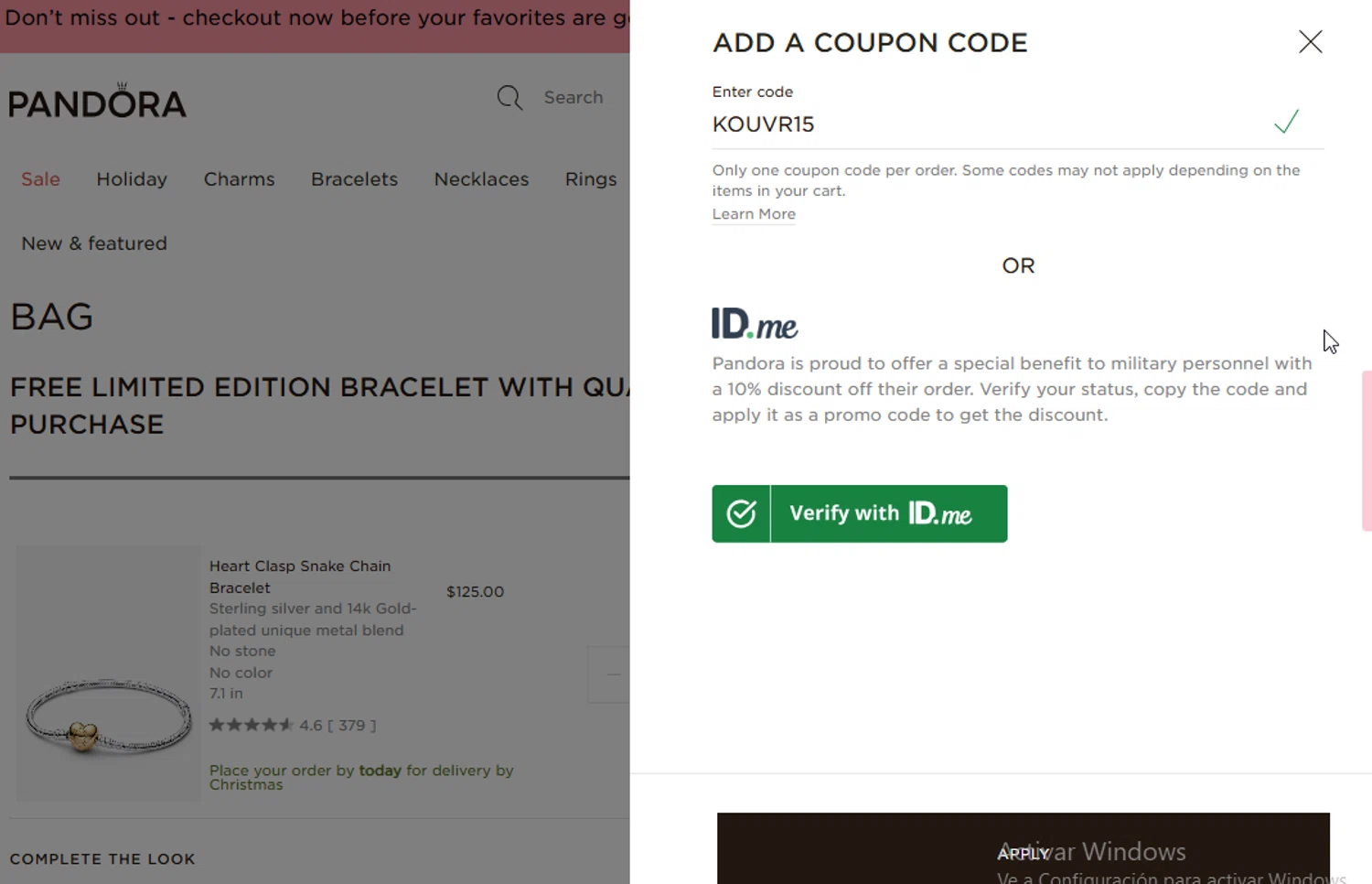1372x884 pixels.
Task: Open the Learn More link
Action: tap(754, 214)
